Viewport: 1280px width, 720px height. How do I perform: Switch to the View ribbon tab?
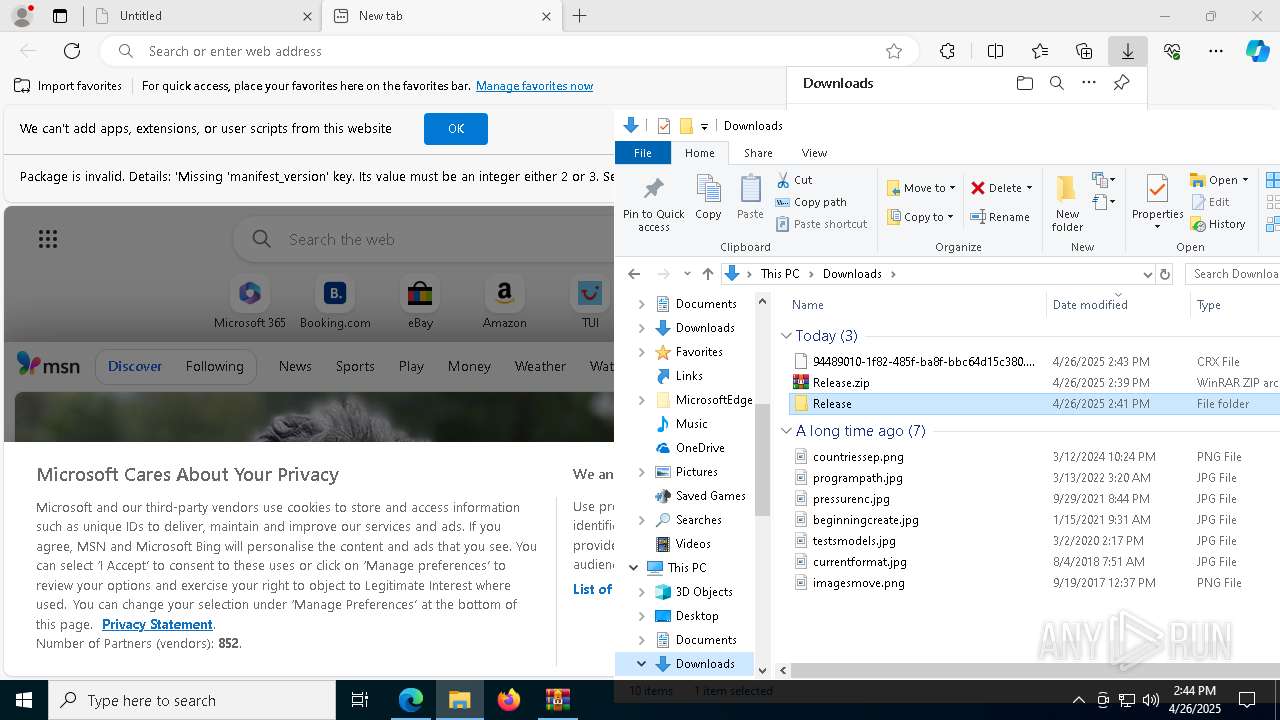pos(814,153)
